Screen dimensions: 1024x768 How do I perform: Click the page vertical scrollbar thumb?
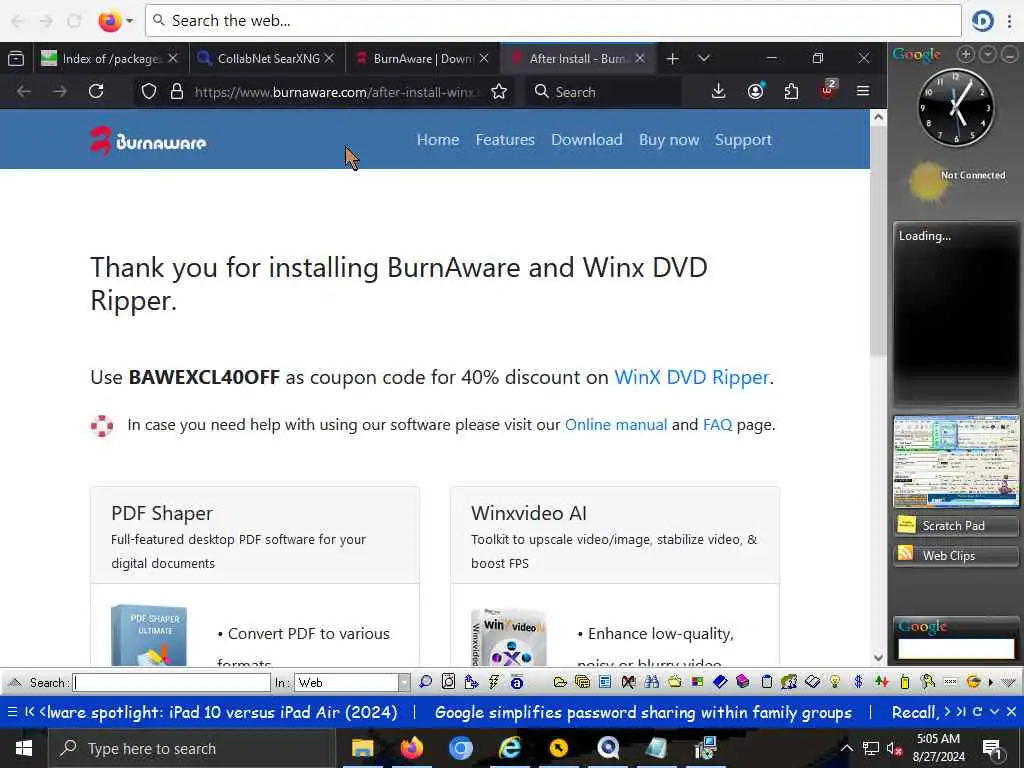[x=878, y=242]
